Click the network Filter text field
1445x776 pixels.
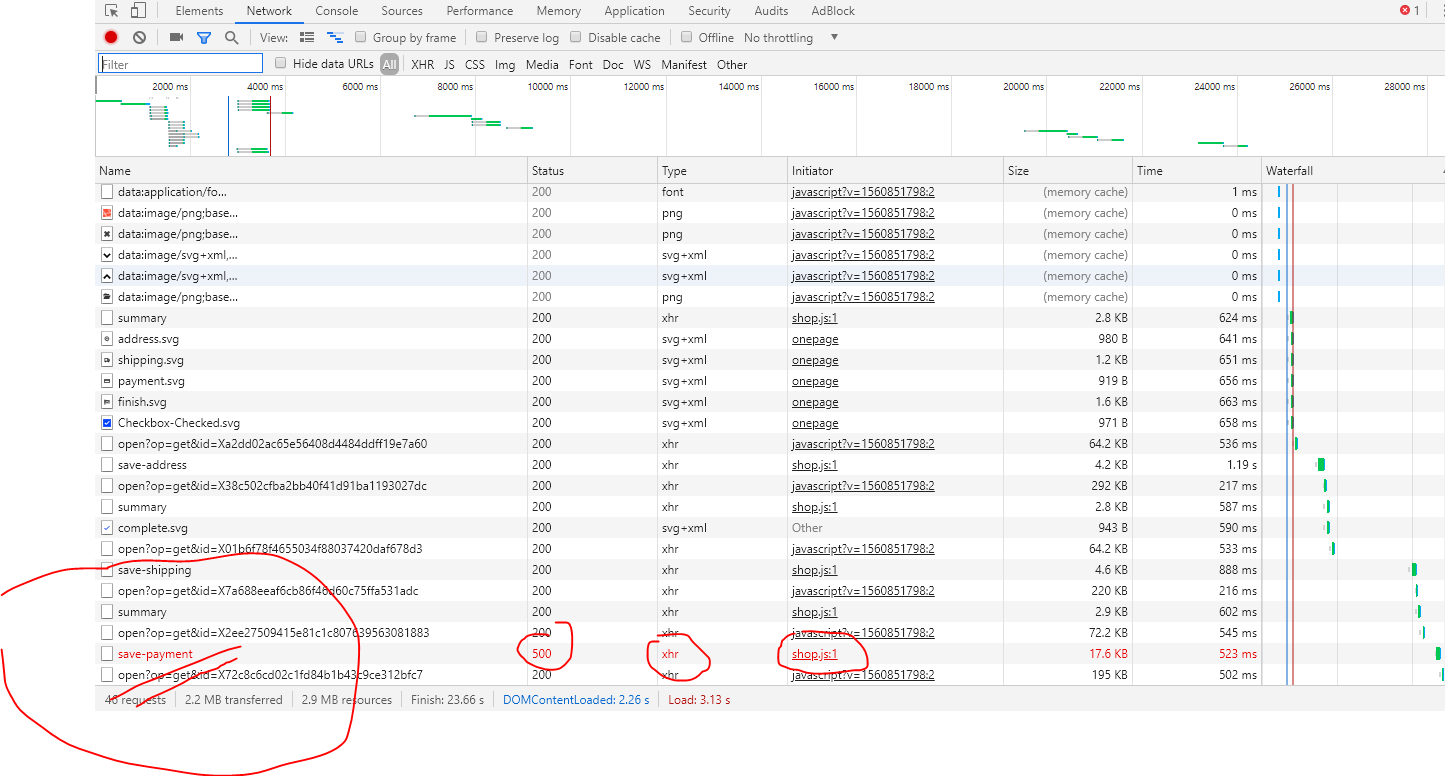click(181, 64)
